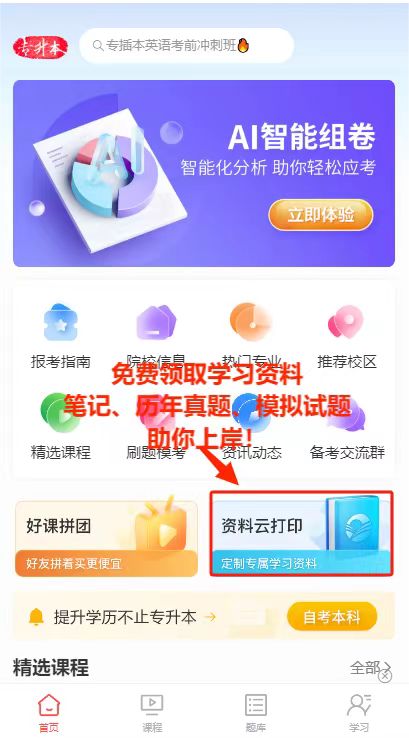This screenshot has width=409, height=738.
Task: Open the 好课拼团 card
Action: click(x=106, y=538)
